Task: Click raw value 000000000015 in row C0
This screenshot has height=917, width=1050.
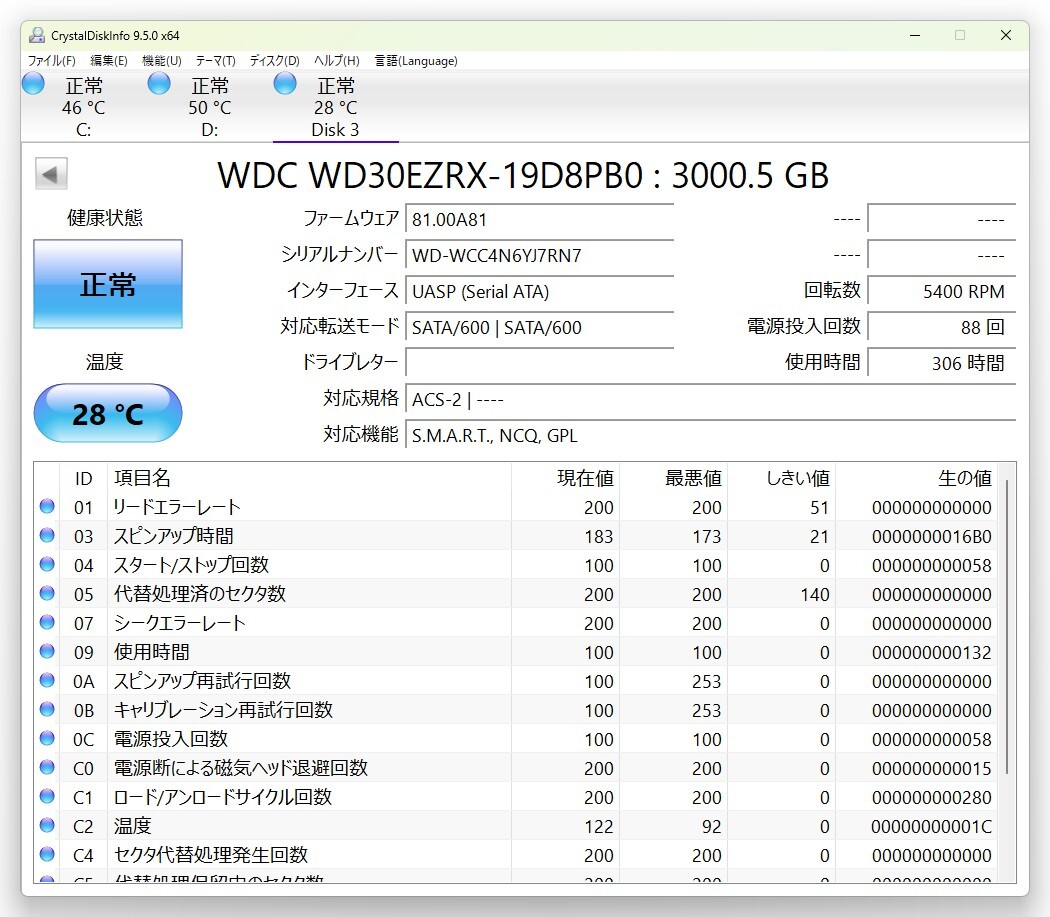Action: 931,768
